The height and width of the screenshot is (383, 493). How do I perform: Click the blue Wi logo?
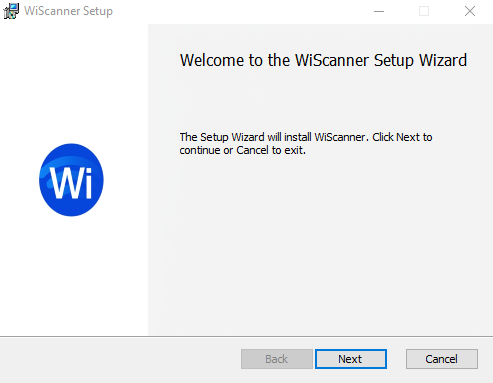coord(71,180)
